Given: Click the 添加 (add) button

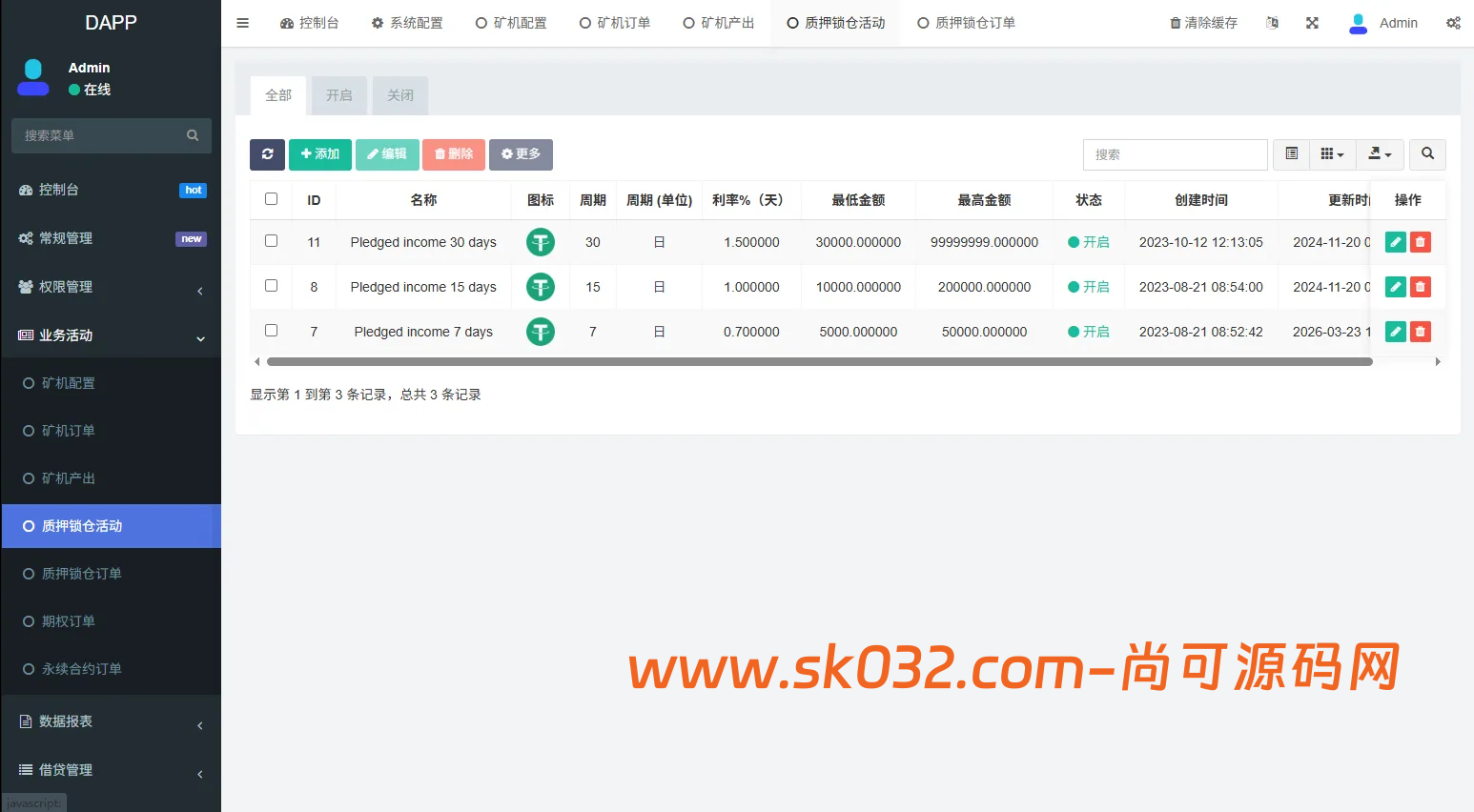Looking at the screenshot, I should (x=320, y=154).
